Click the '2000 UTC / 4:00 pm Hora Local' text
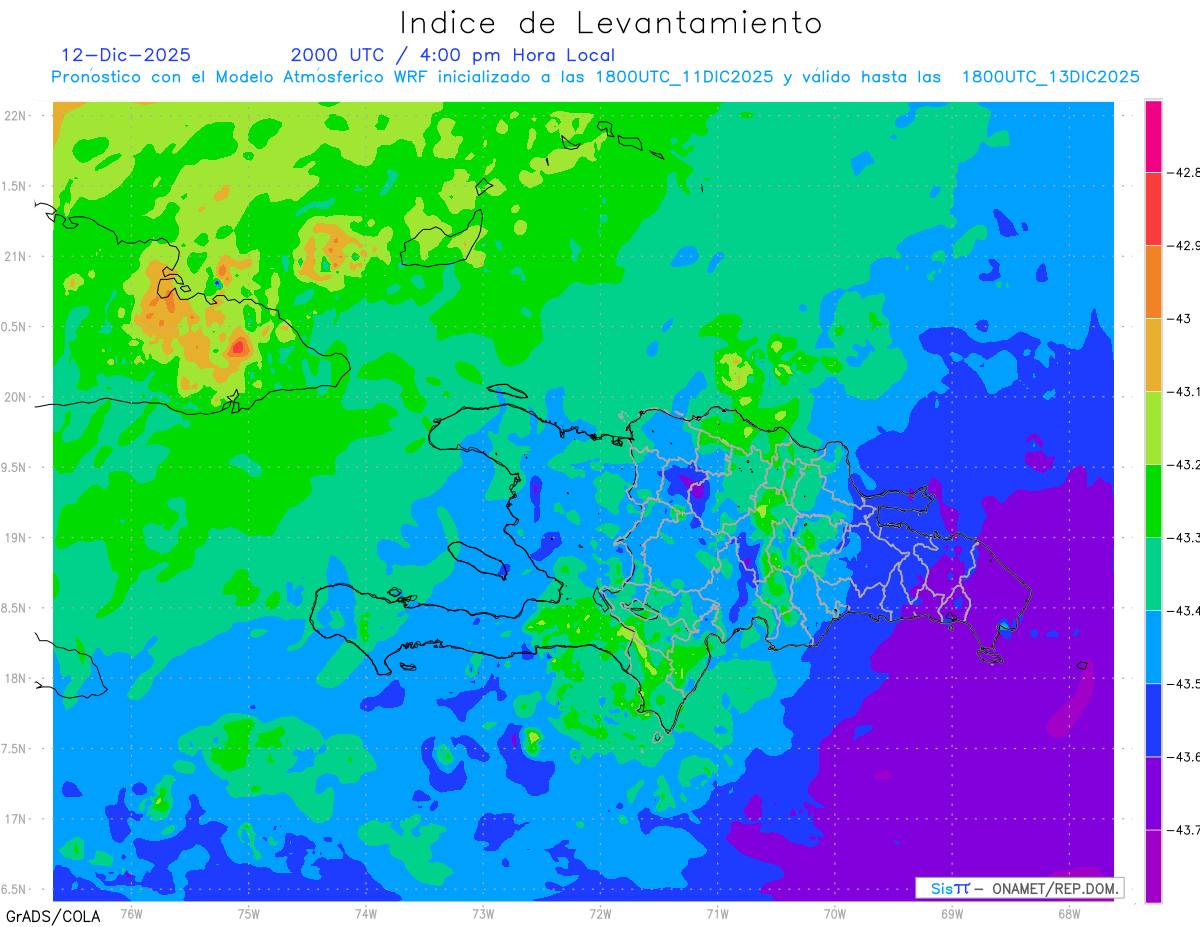Viewport: 1200px width, 927px height. (453, 55)
